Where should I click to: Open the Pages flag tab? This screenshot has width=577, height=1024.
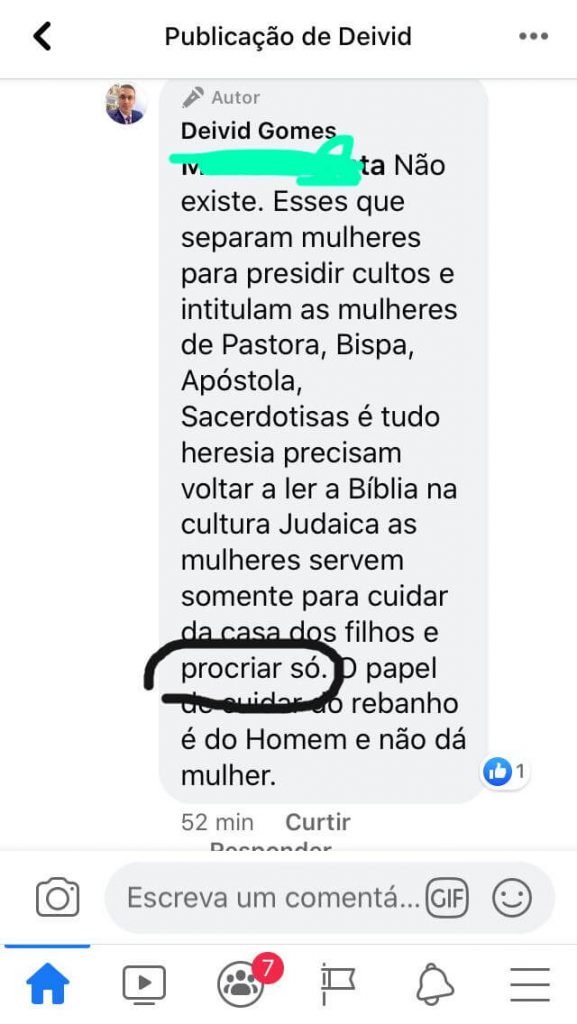[x=337, y=984]
